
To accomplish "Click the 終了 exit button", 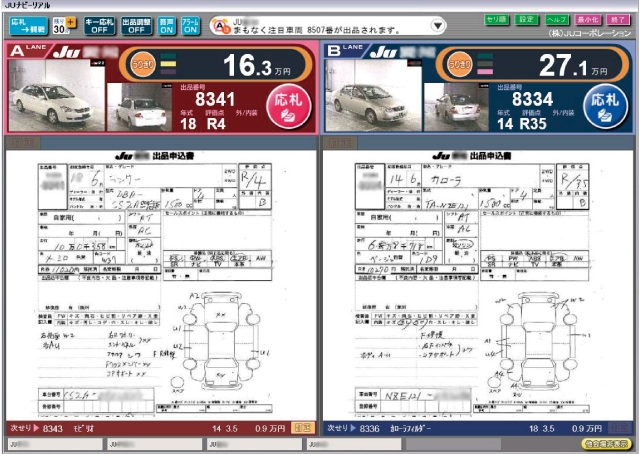I will (618, 19).
